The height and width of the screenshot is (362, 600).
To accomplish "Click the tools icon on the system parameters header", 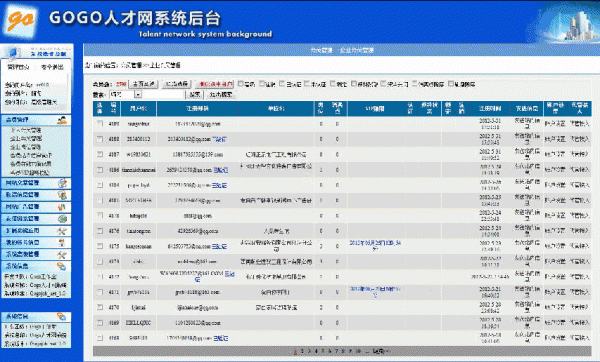I will click(x=62, y=254).
